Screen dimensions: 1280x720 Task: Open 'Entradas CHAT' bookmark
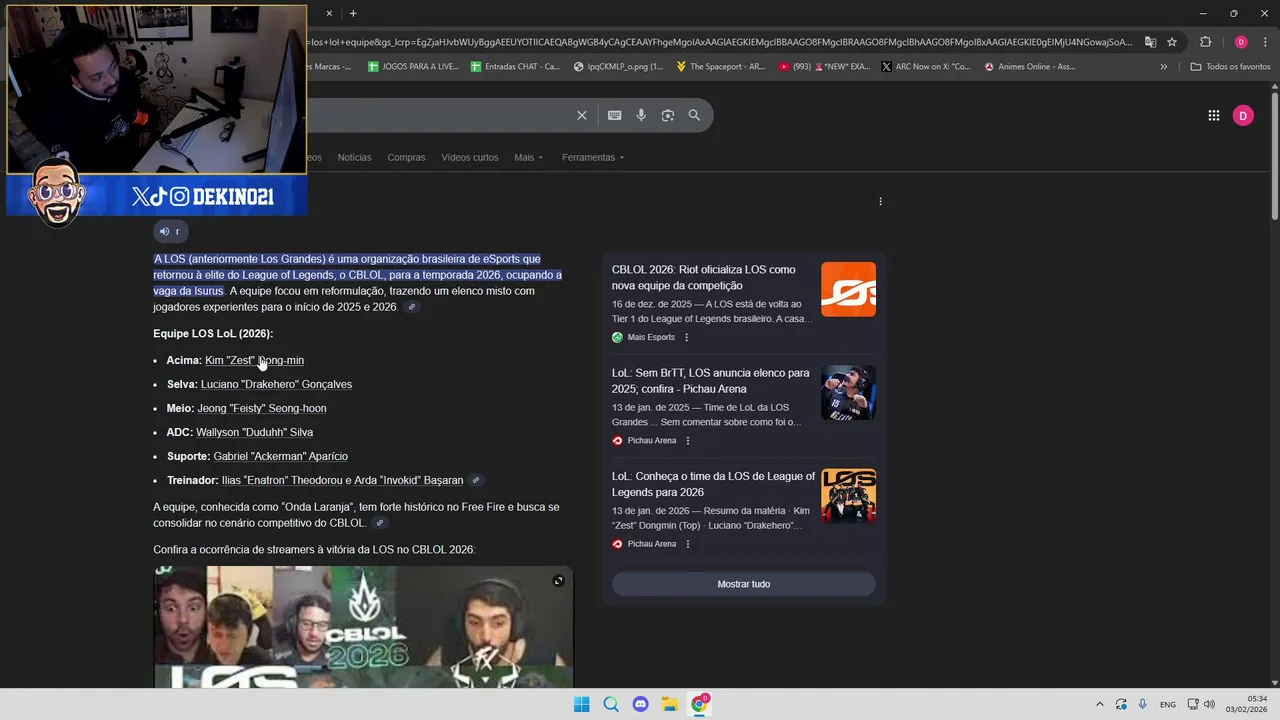pos(515,67)
